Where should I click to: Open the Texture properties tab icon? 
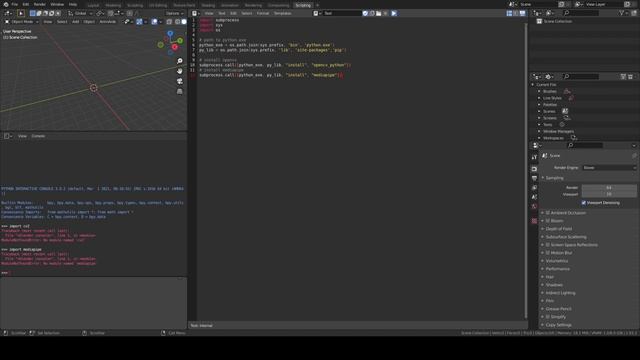pyautogui.click(x=534, y=221)
